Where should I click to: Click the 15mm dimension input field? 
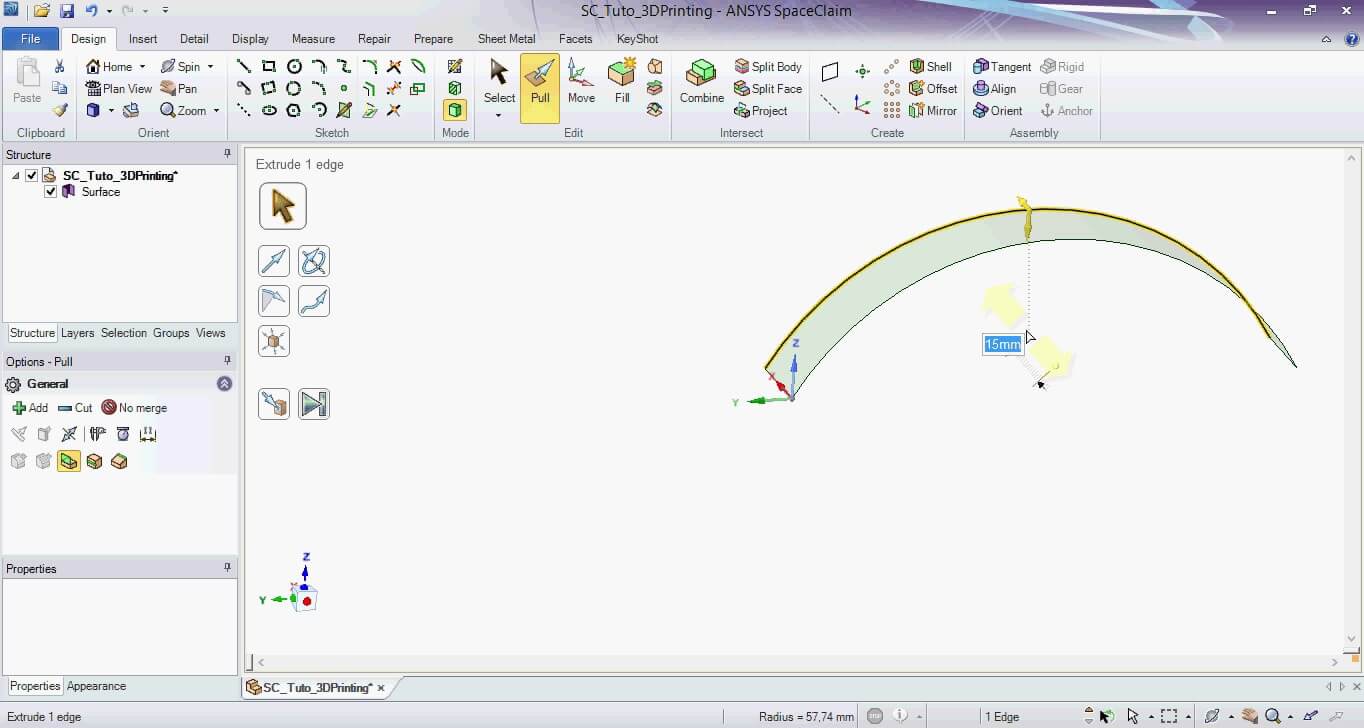(x=1002, y=345)
